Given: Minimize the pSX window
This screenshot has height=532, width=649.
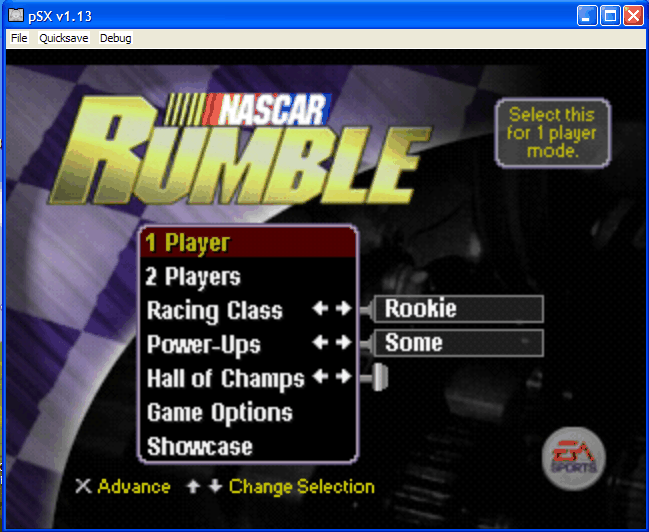Looking at the screenshot, I should [x=587, y=16].
